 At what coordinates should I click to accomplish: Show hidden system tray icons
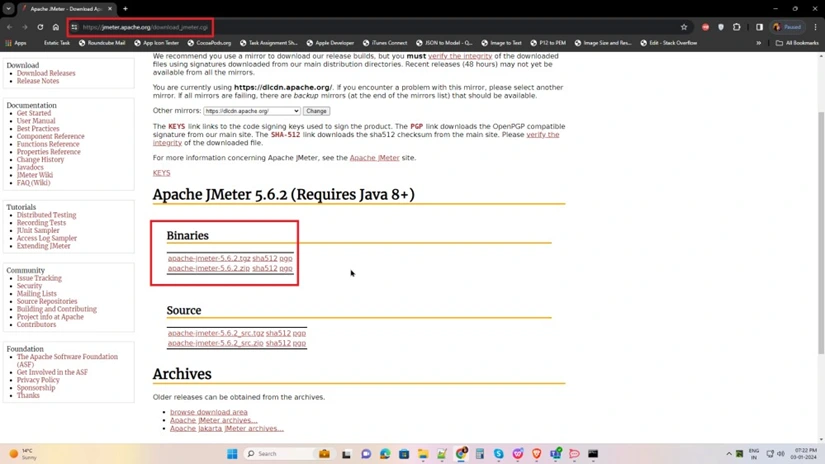click(x=729, y=453)
